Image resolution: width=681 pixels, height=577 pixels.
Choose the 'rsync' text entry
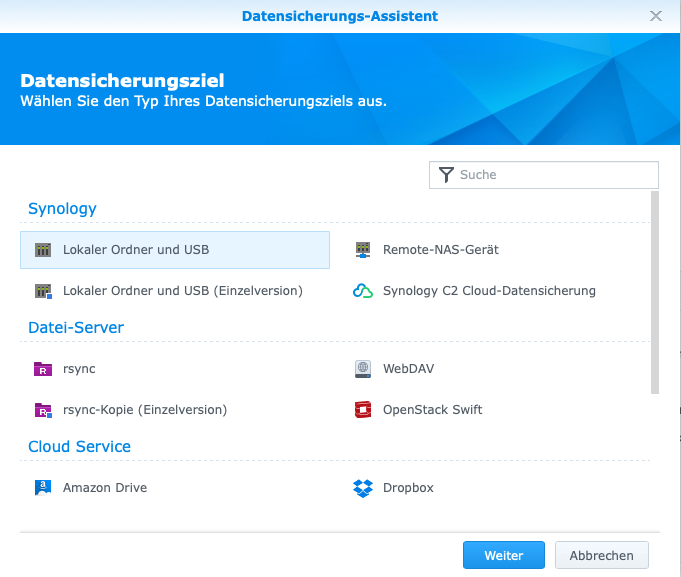pyautogui.click(x=79, y=369)
